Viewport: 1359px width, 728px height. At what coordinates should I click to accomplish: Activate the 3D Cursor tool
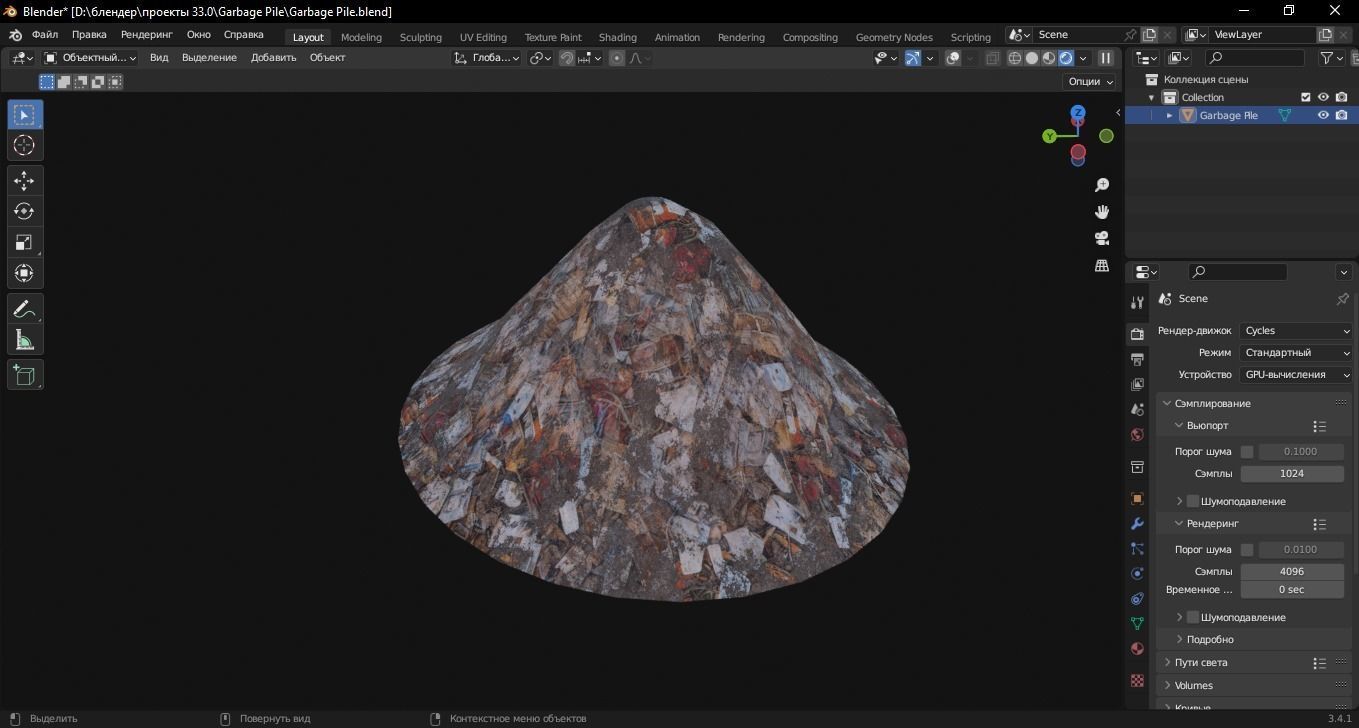(25, 145)
